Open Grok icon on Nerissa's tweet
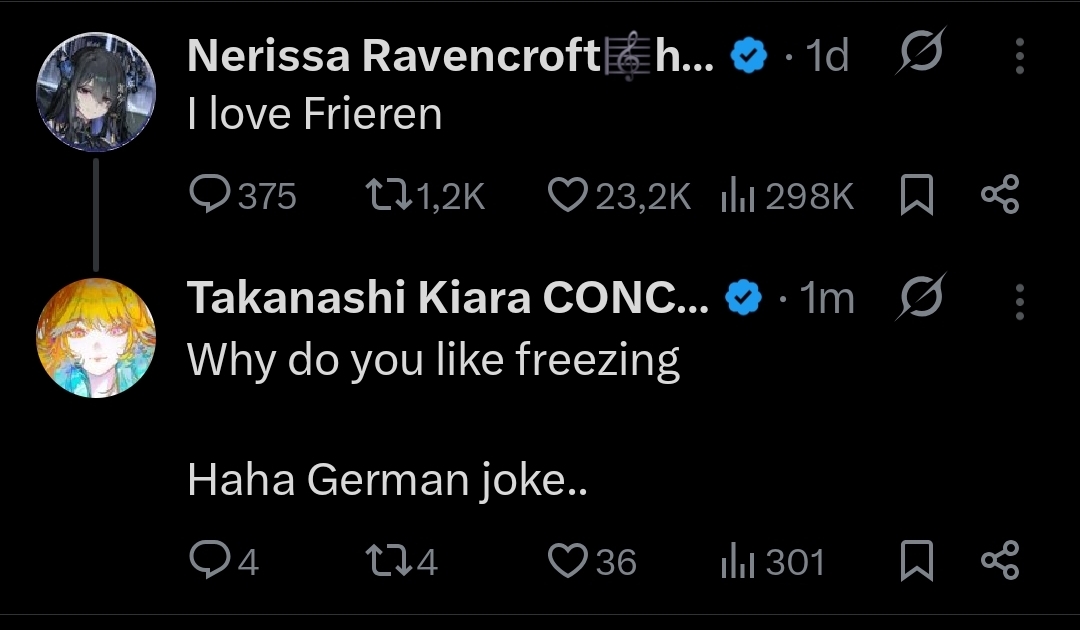The height and width of the screenshot is (630, 1080). click(x=916, y=57)
